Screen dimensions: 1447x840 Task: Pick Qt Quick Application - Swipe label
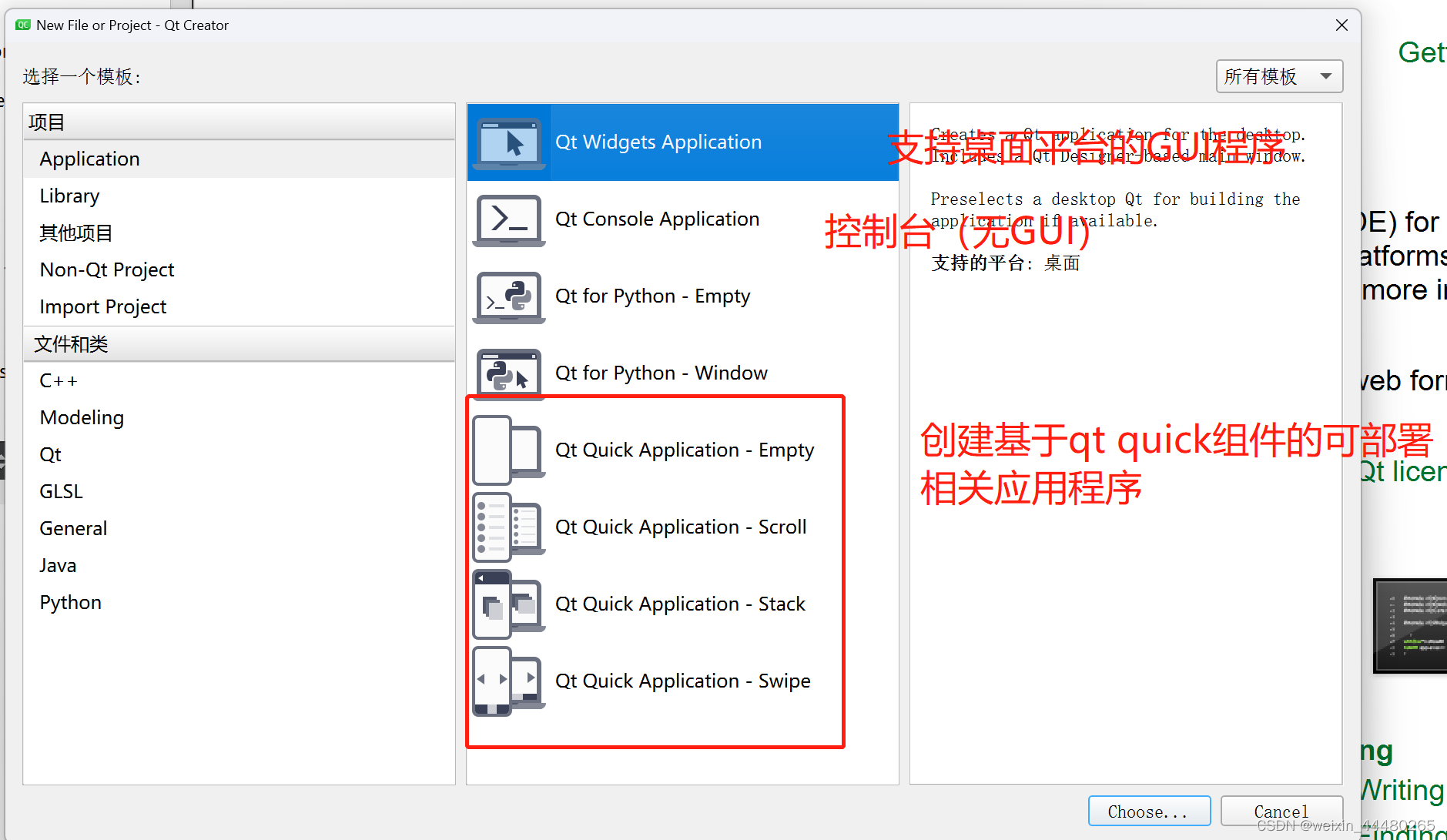683,681
